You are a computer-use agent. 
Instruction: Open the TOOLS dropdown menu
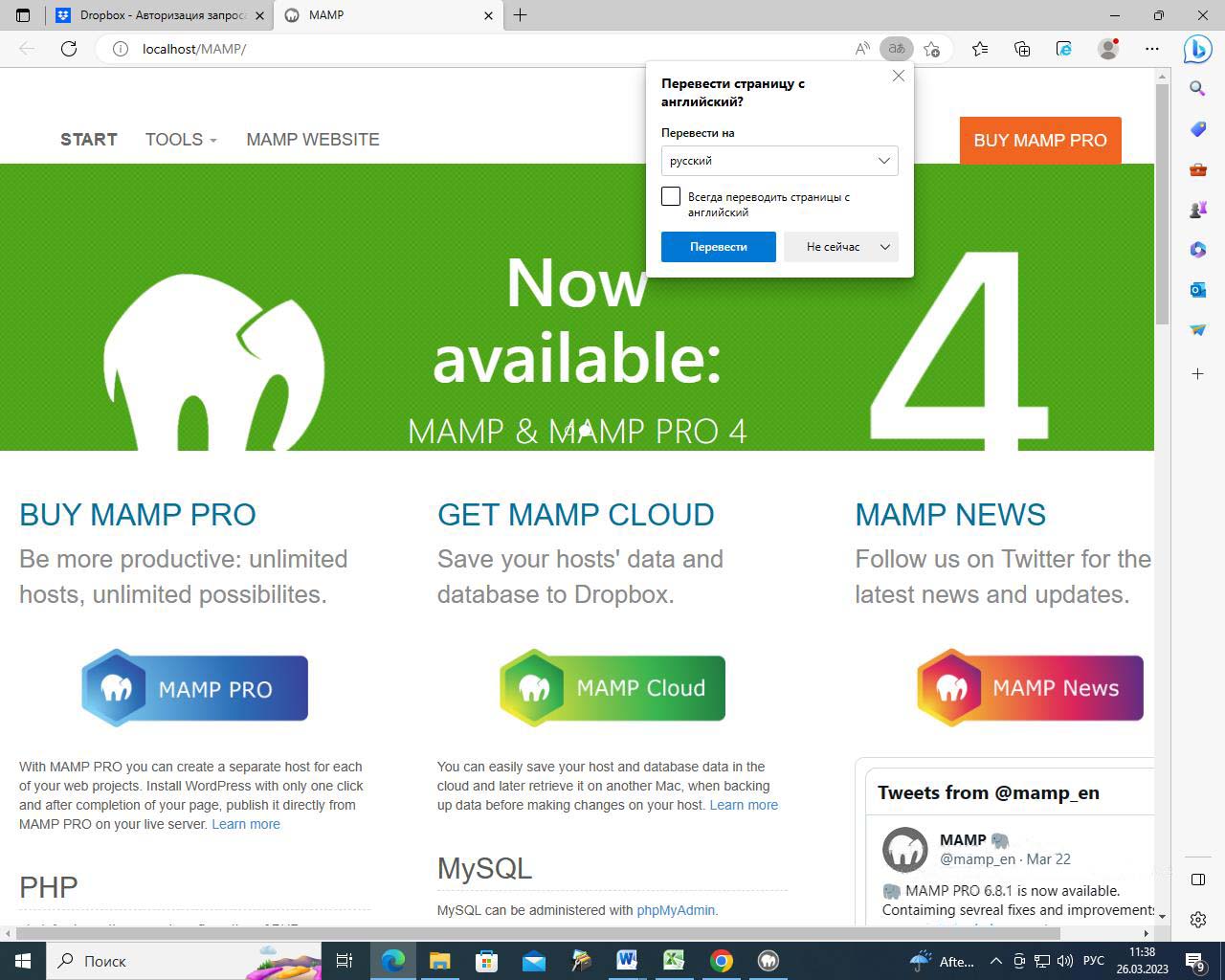pyautogui.click(x=180, y=140)
